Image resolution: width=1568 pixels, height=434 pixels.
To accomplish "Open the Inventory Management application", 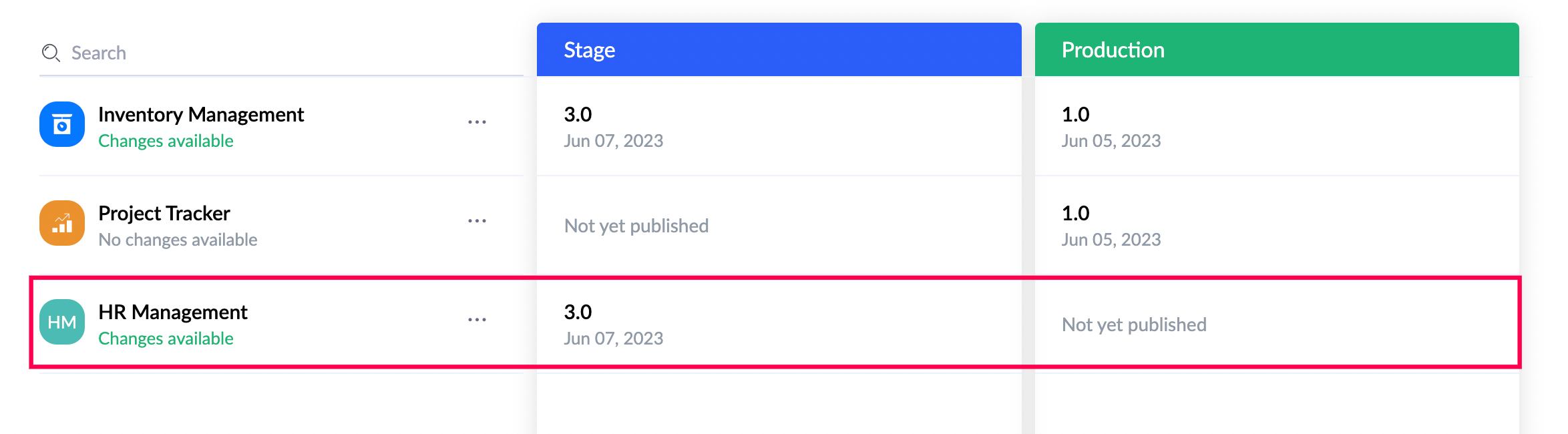I will [201, 115].
